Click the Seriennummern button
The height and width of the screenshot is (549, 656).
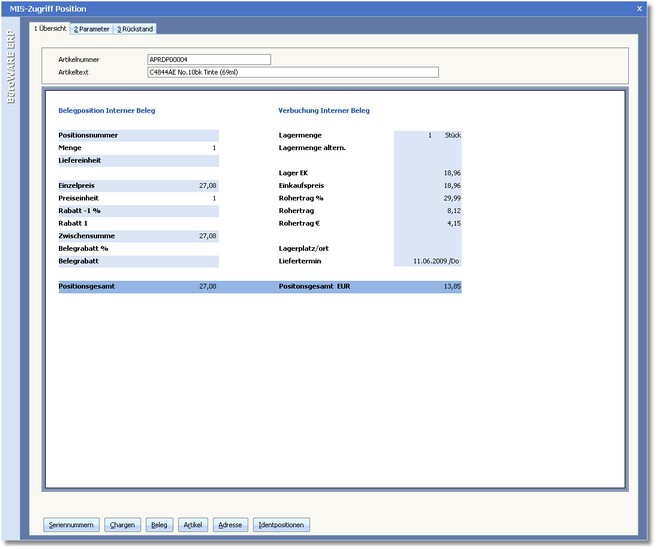72,524
